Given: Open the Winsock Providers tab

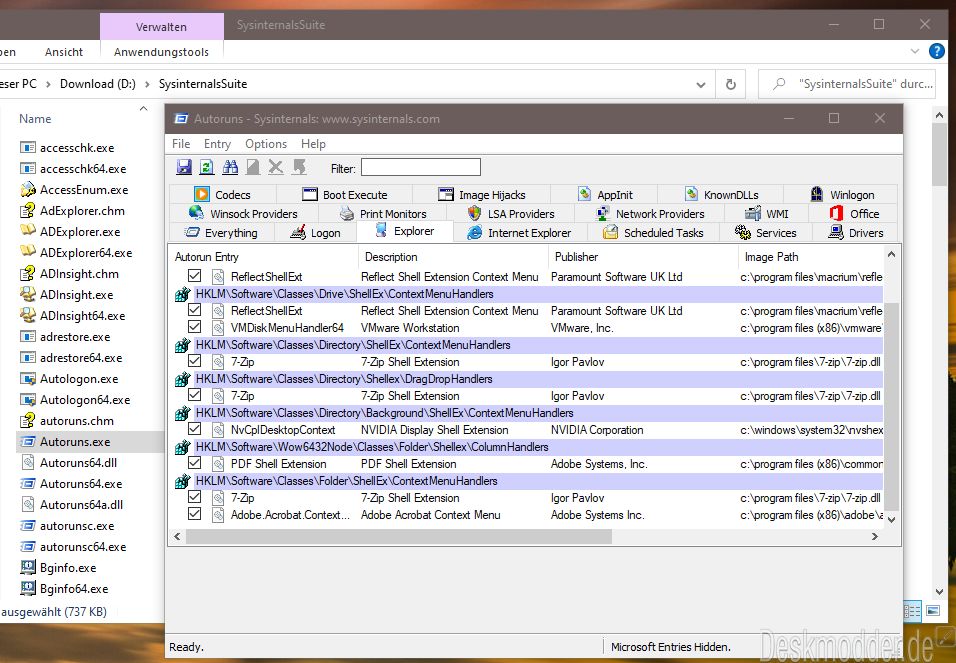Looking at the screenshot, I should point(243,213).
